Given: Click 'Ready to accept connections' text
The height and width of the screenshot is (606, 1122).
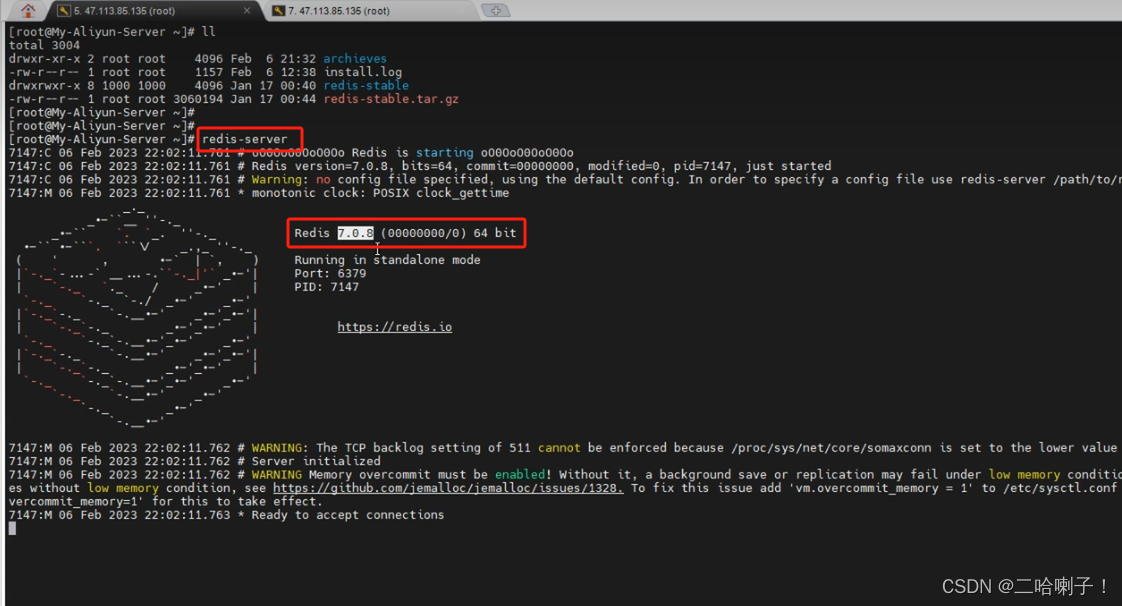Looking at the screenshot, I should click(348, 515).
